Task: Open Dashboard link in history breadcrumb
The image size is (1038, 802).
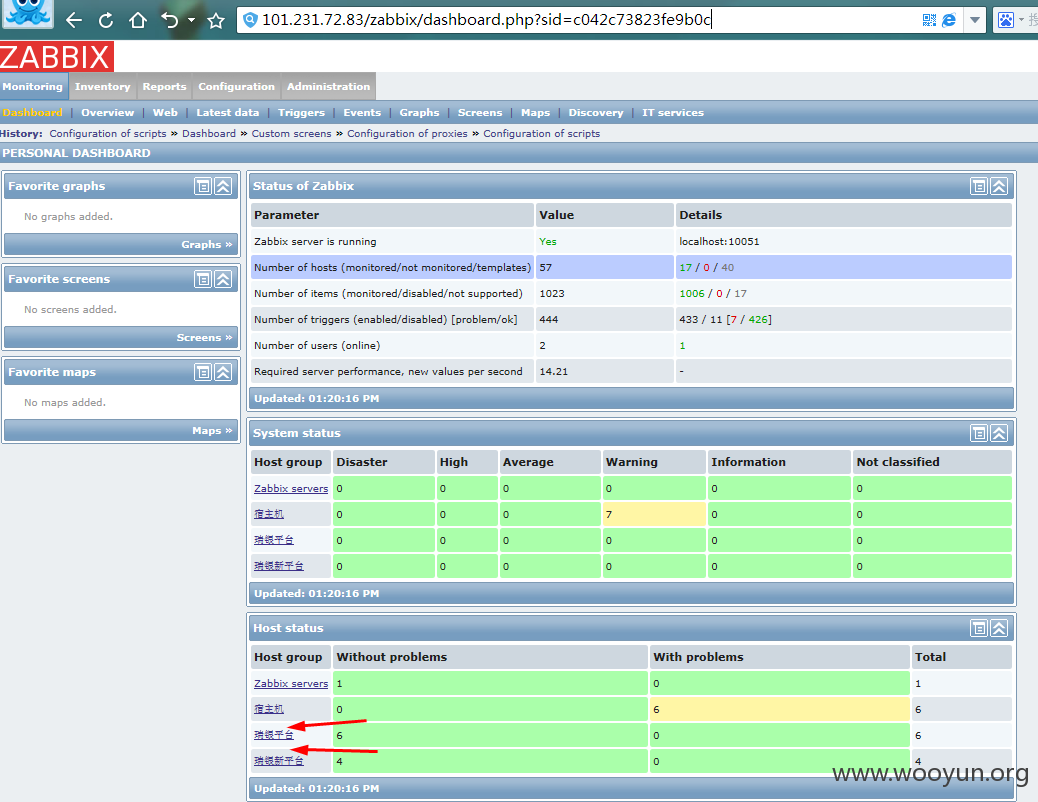Action: point(209,134)
